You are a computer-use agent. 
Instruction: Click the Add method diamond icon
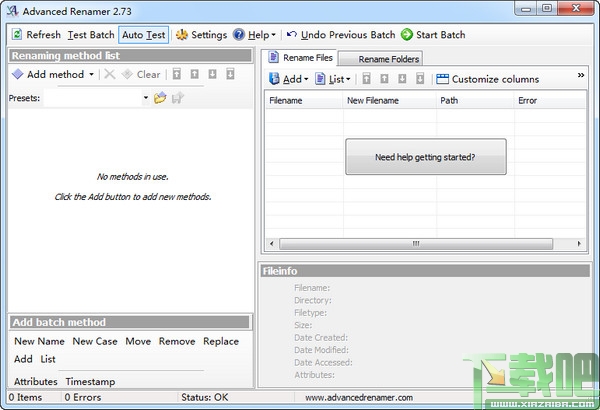point(18,74)
